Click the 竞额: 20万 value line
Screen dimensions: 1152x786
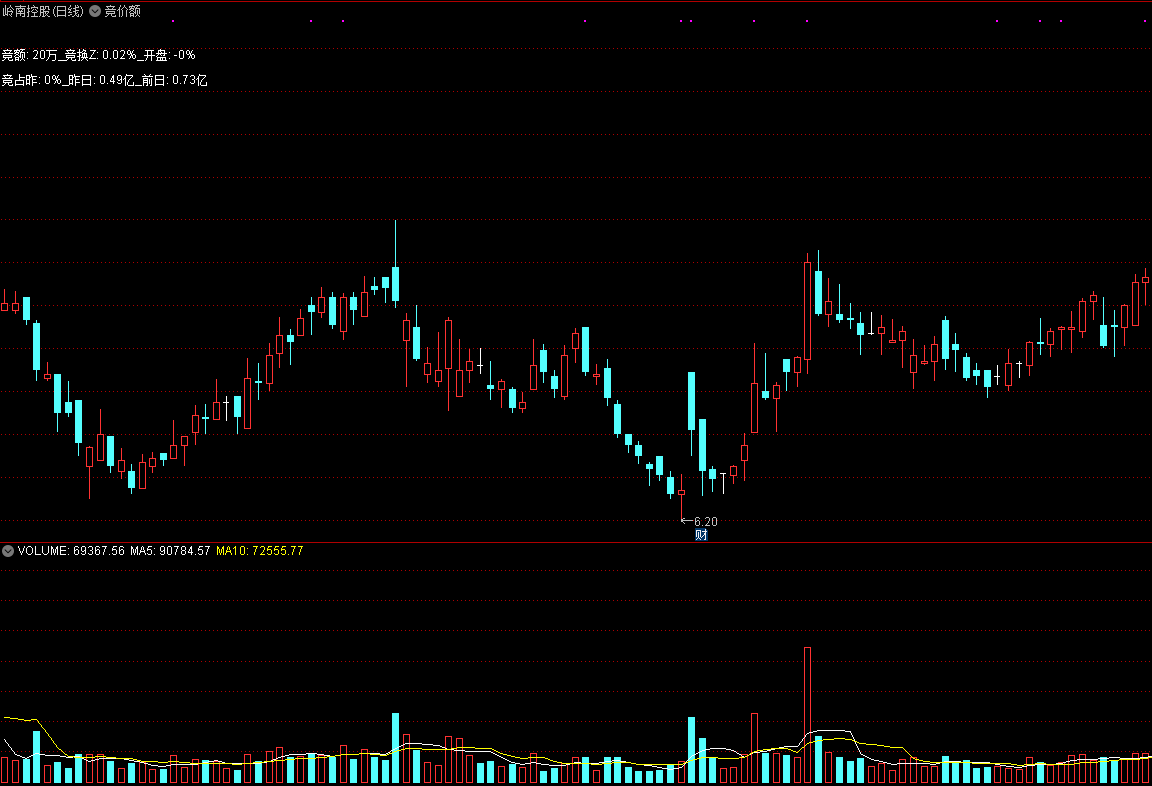tap(98, 55)
